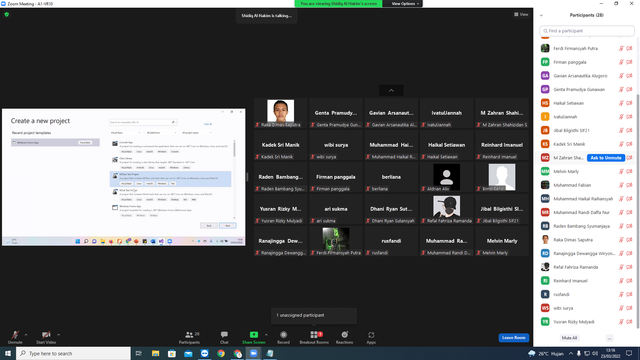Show hidden system tray icons
Screen dimensions: 640x360
571,353
